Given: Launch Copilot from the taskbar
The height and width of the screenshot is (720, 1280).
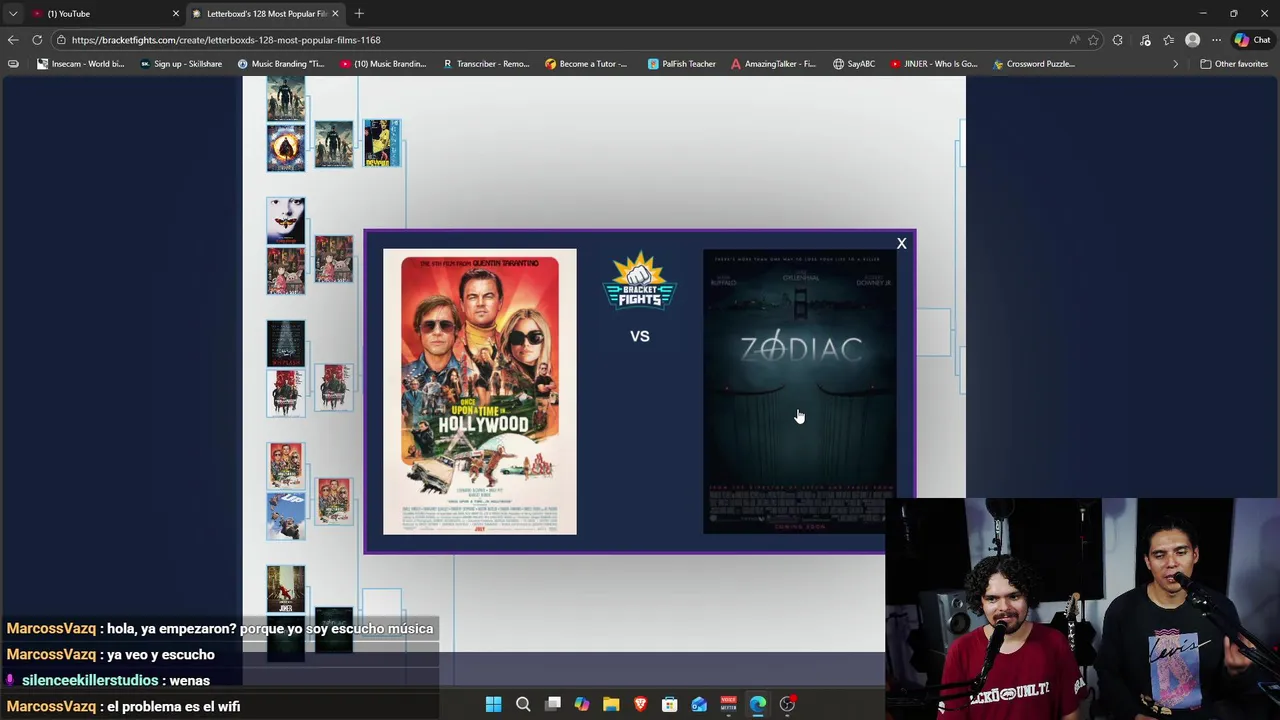Looking at the screenshot, I should [582, 705].
